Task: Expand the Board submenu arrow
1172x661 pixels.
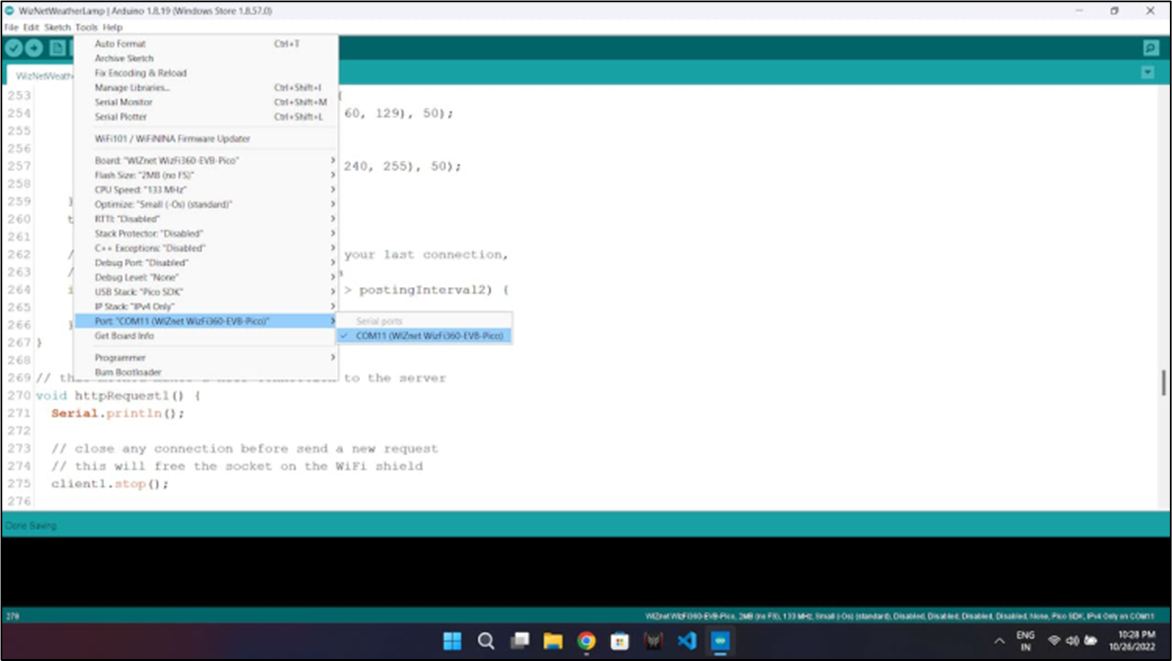Action: tap(333, 160)
